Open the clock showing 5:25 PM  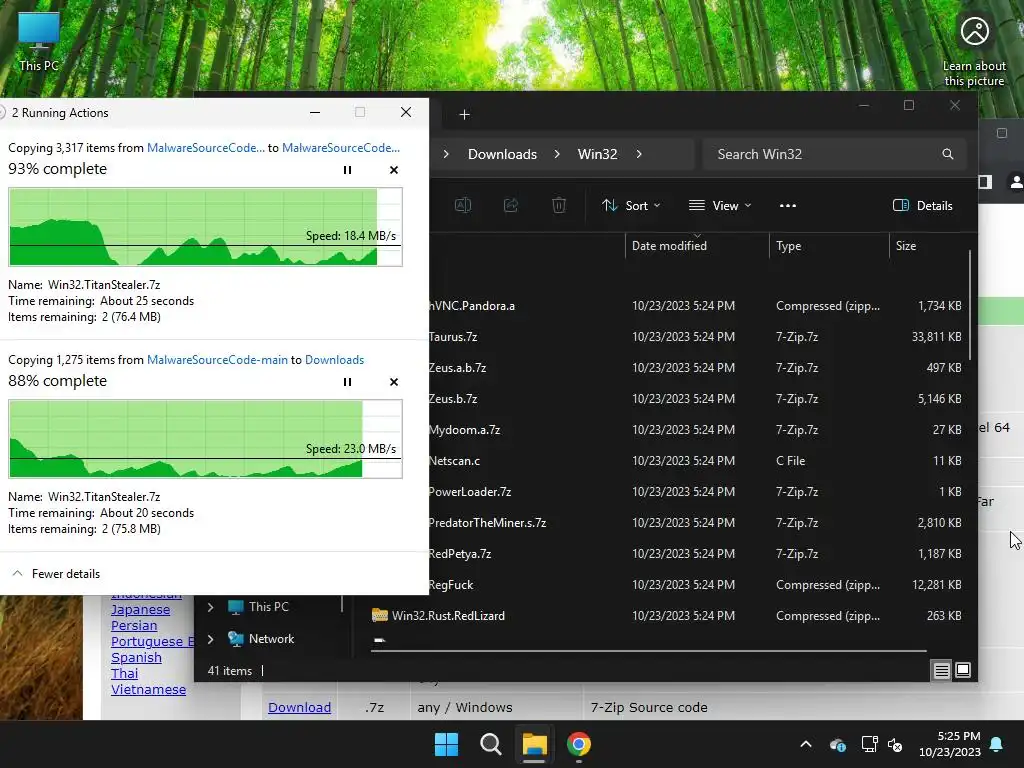coord(950,744)
